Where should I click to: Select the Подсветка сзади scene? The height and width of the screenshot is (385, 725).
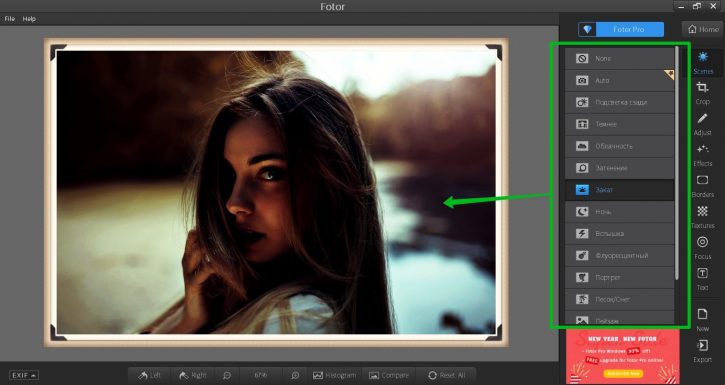[620, 102]
